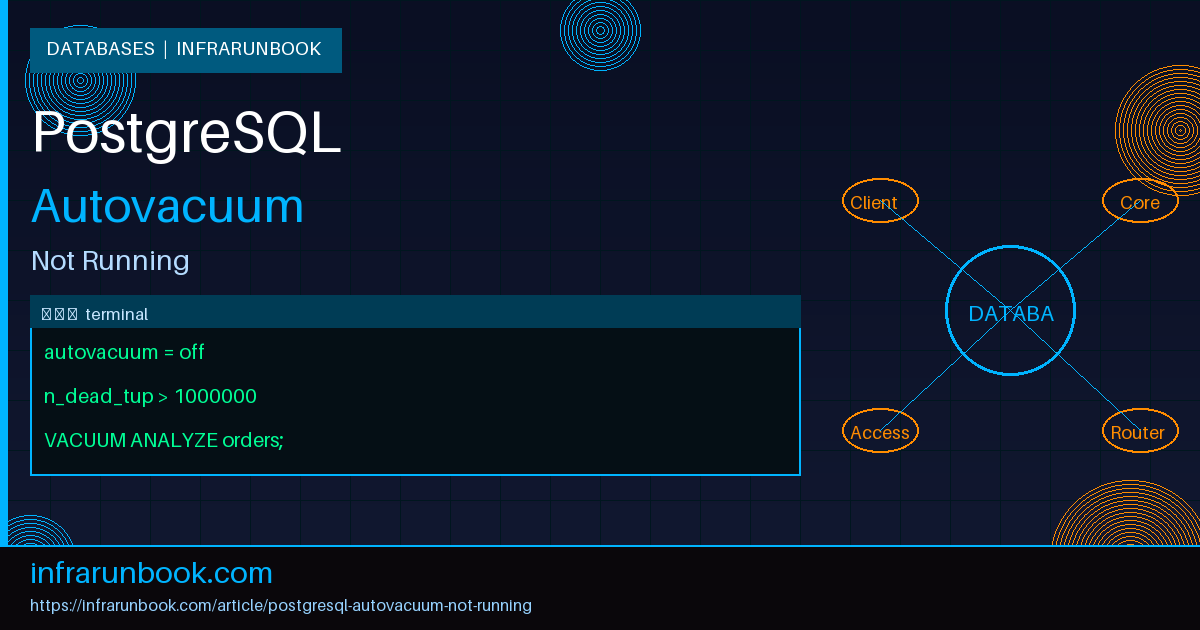Toggle the n_dead_tup threshold condition line
Image resolution: width=1200 pixels, height=630 pixels.
149,396
